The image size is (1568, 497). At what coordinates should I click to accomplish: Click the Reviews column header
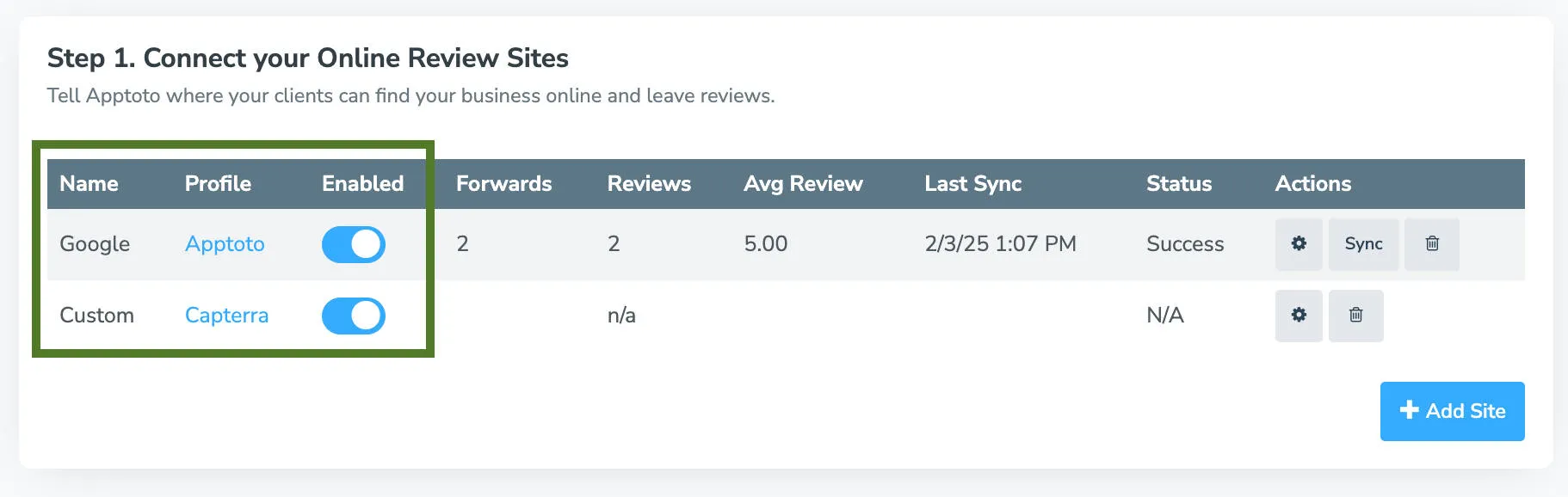[649, 183]
